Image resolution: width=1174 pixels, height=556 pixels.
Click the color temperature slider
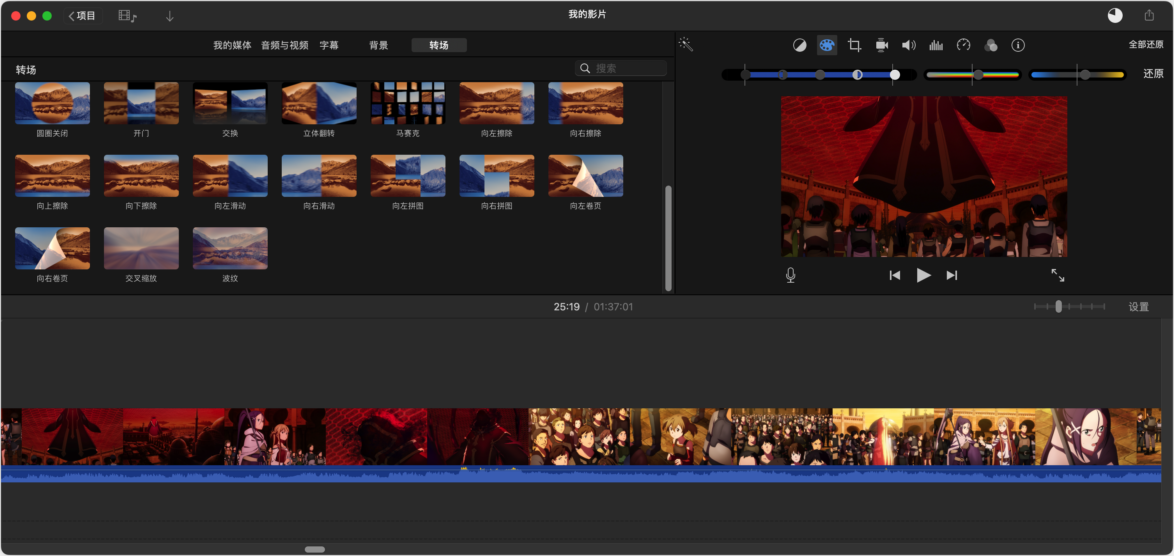(x=1077, y=75)
